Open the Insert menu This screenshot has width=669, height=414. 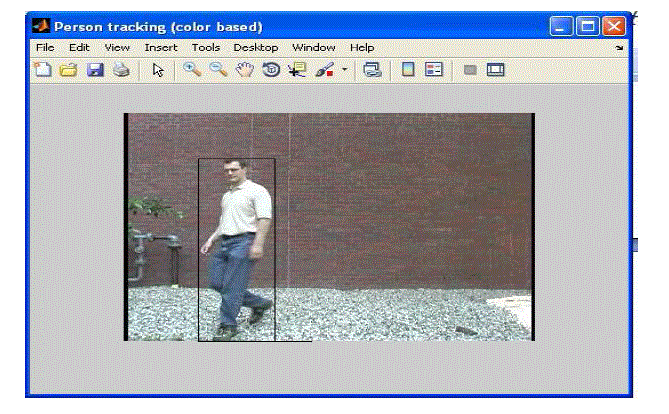point(160,47)
